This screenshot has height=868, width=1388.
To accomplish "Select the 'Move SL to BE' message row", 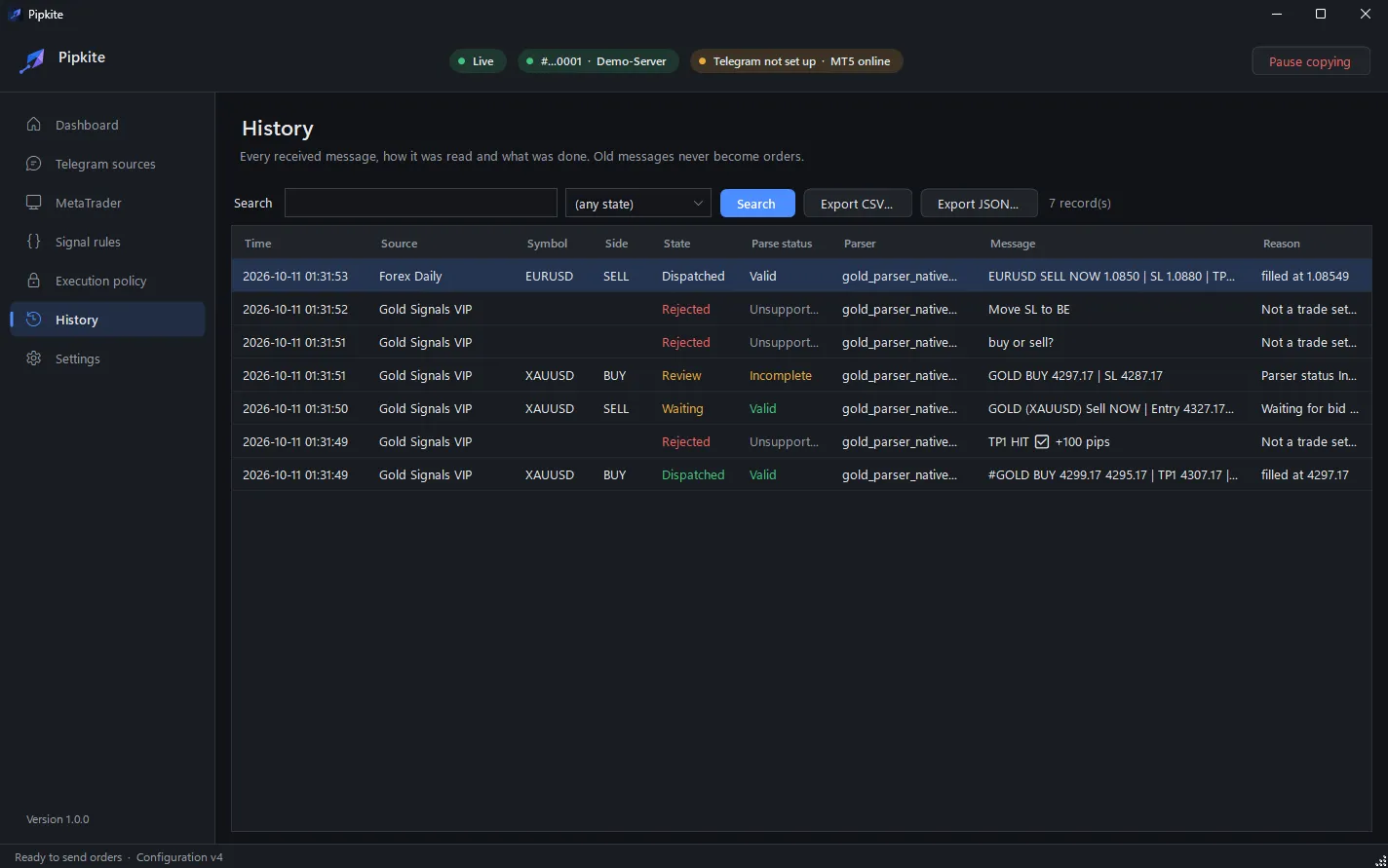I will pos(801,309).
